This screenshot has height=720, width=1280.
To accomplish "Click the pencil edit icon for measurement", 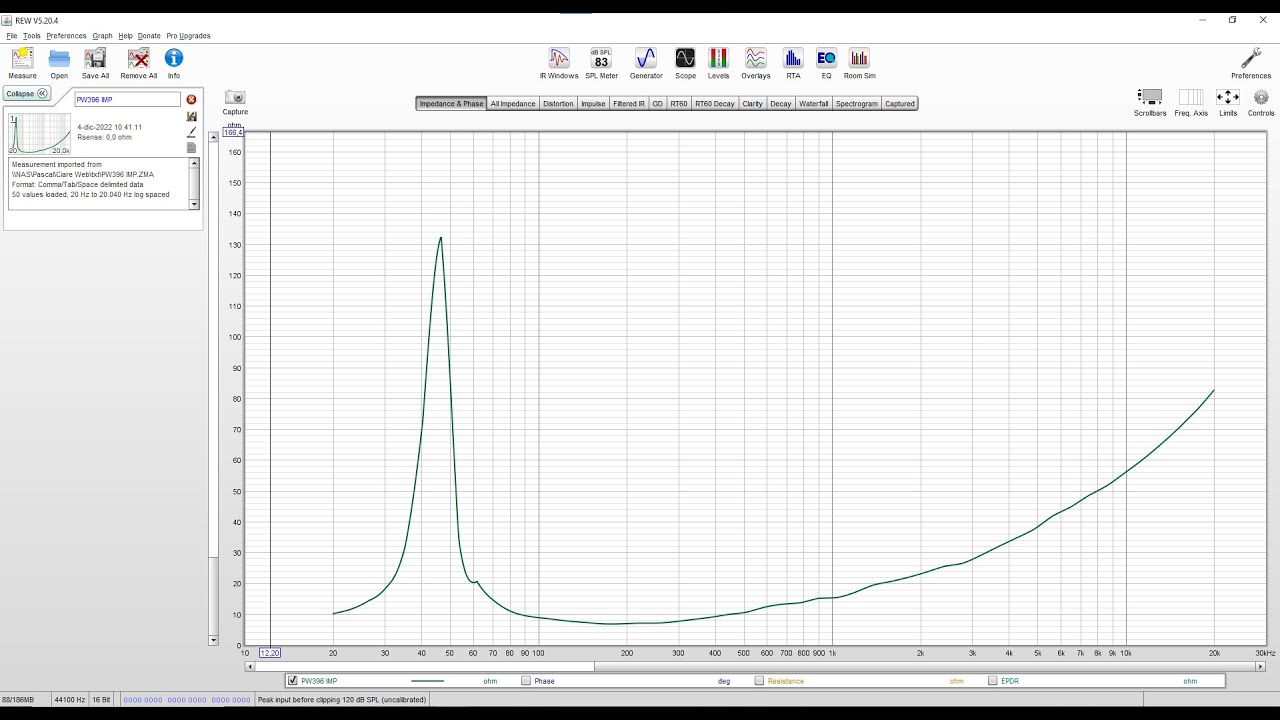I will pos(191,132).
